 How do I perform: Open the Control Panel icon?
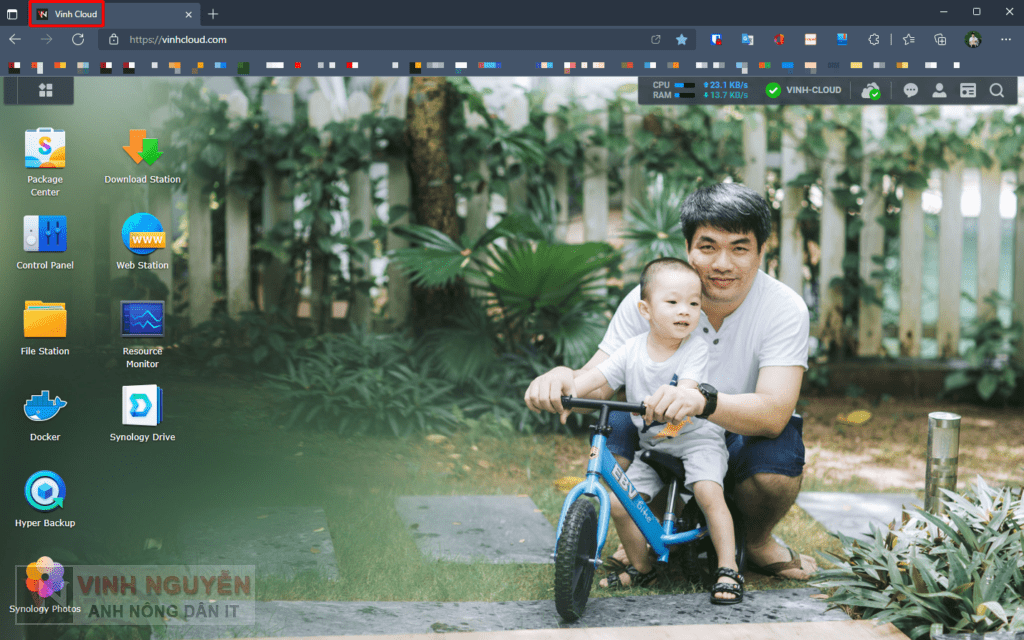[x=45, y=234]
